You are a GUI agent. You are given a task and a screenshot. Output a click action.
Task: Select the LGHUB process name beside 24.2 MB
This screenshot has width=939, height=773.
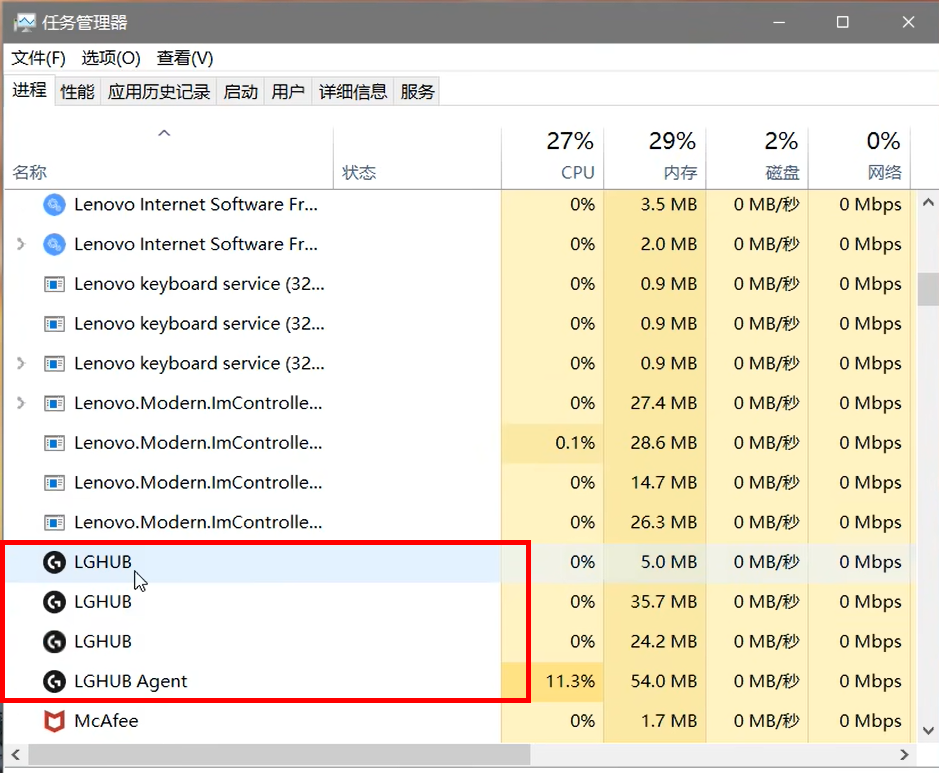tap(103, 642)
